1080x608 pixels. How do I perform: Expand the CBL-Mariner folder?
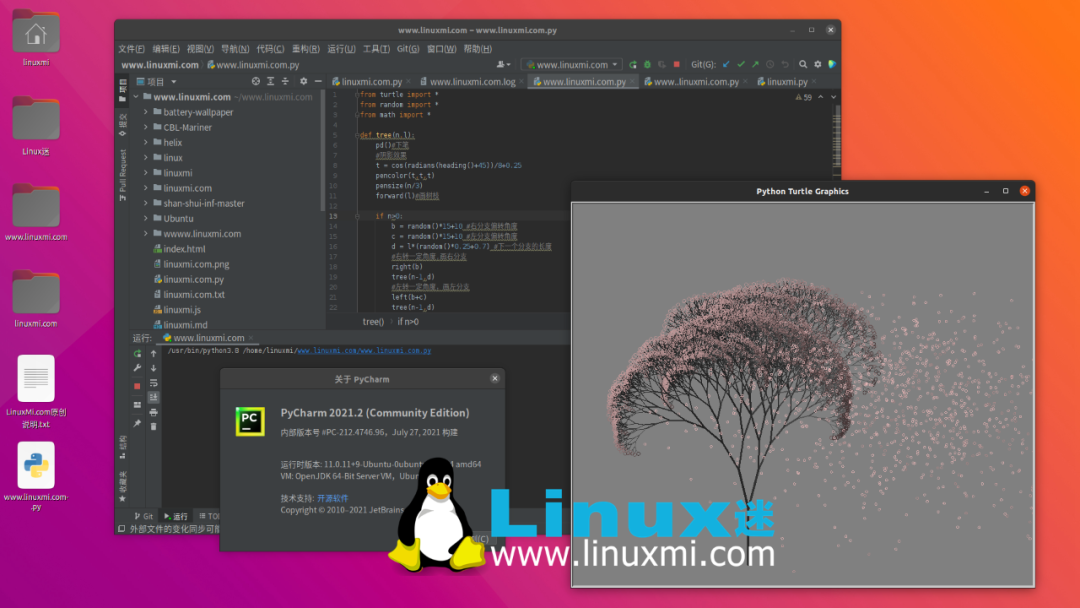pos(146,127)
